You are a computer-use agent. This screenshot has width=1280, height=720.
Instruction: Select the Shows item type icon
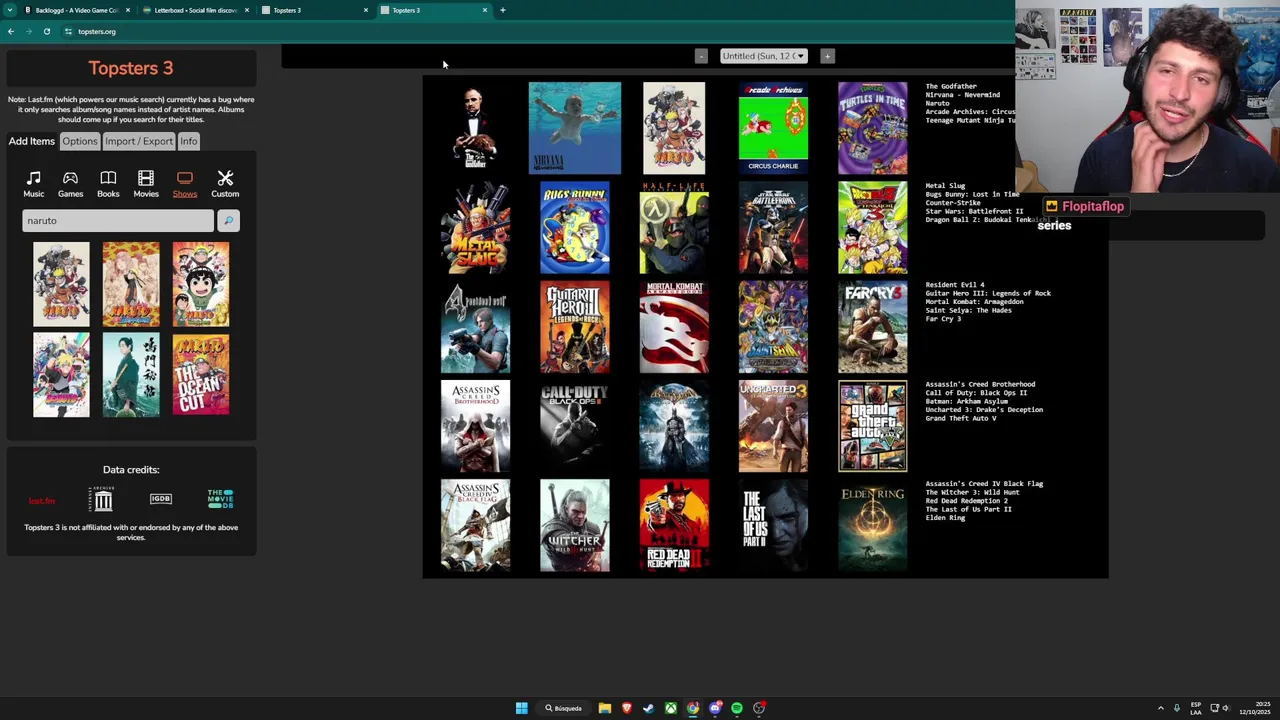[185, 184]
